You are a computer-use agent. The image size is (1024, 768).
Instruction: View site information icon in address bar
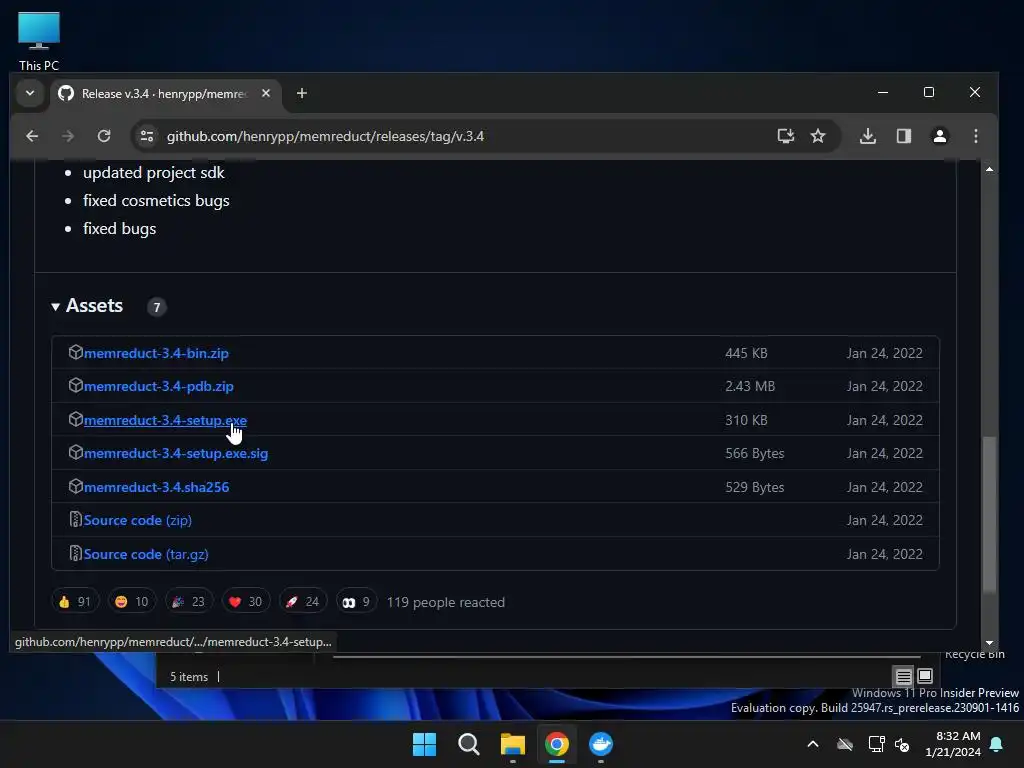click(147, 136)
